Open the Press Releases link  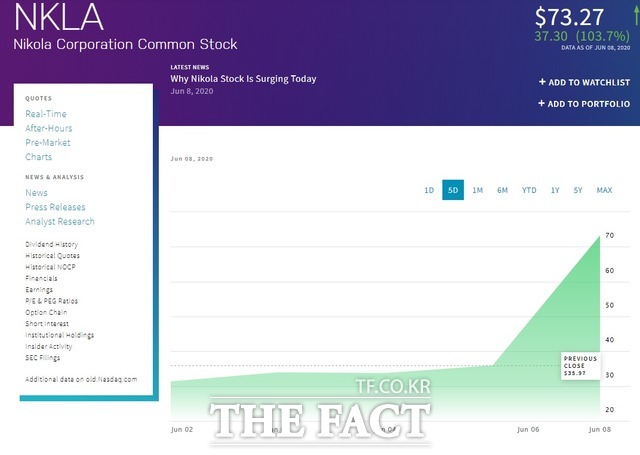(x=55, y=207)
